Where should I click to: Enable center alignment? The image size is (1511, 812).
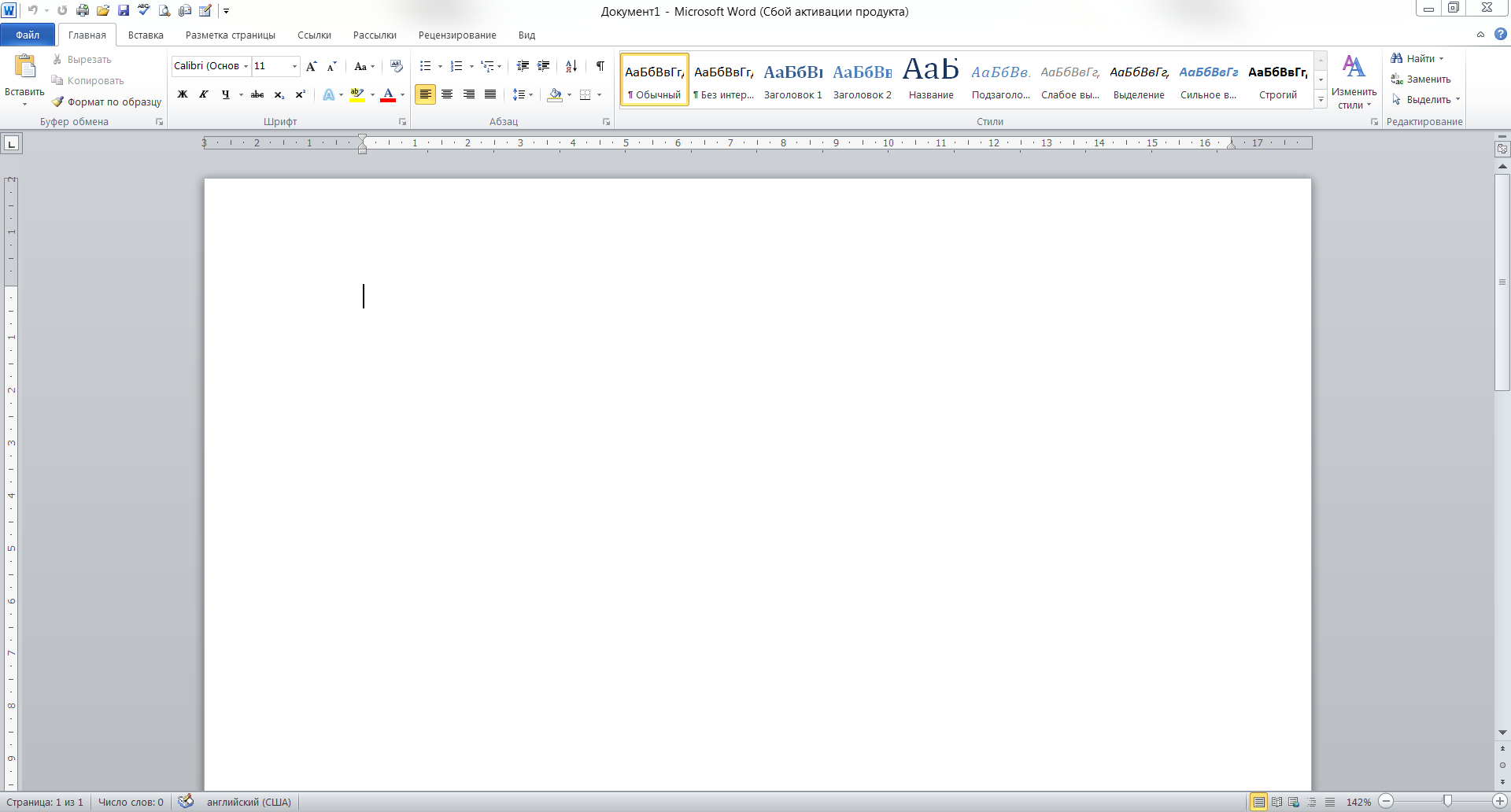pyautogui.click(x=447, y=94)
